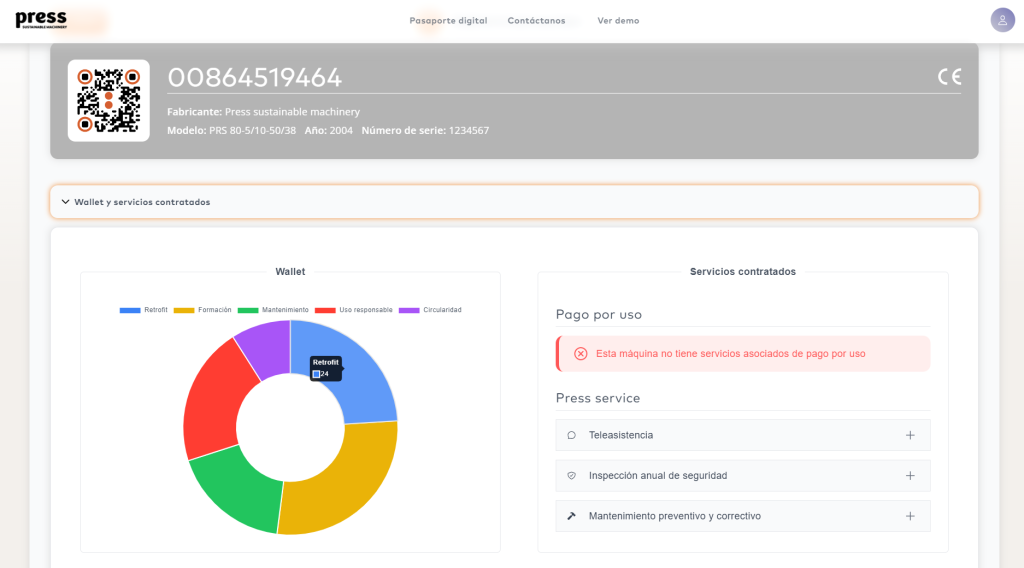Click the 'Press service' heading
1024x568 pixels.
pyautogui.click(x=598, y=398)
